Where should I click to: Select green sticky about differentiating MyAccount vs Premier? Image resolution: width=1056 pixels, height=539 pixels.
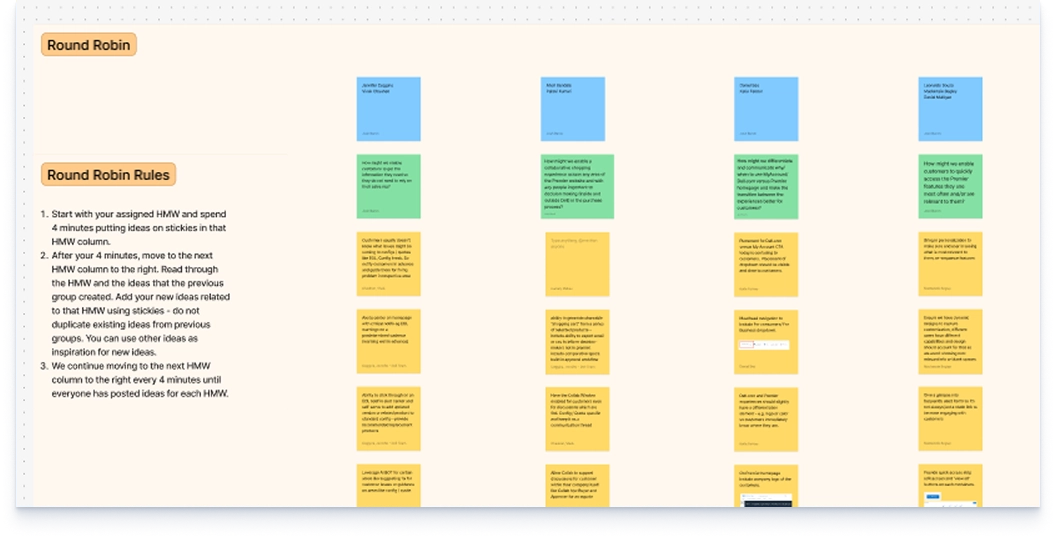pos(766,187)
